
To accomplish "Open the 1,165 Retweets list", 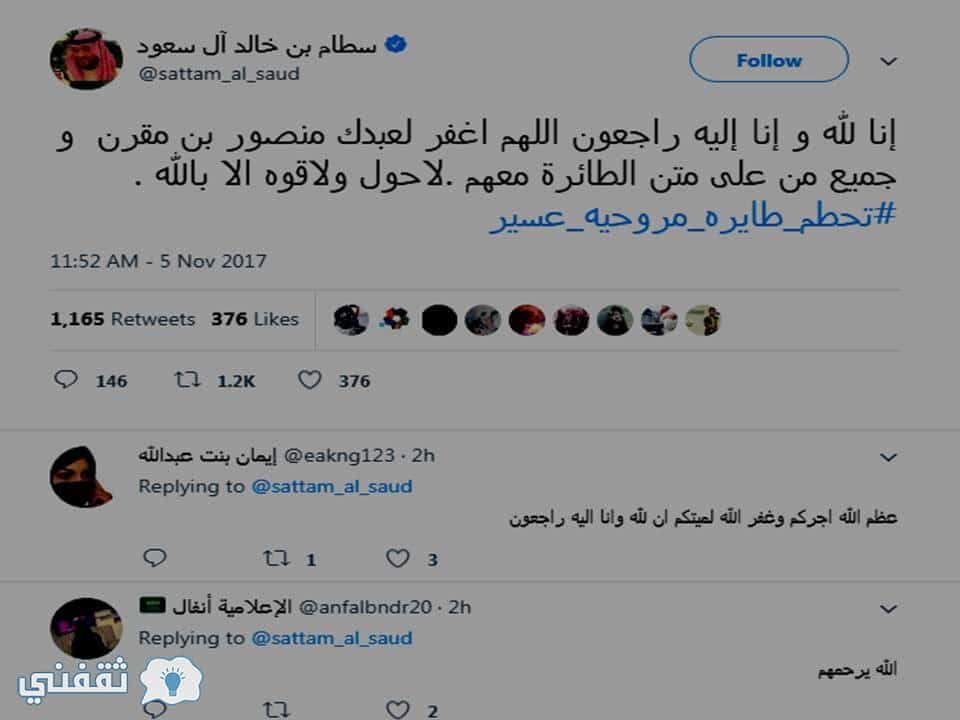I will [122, 319].
